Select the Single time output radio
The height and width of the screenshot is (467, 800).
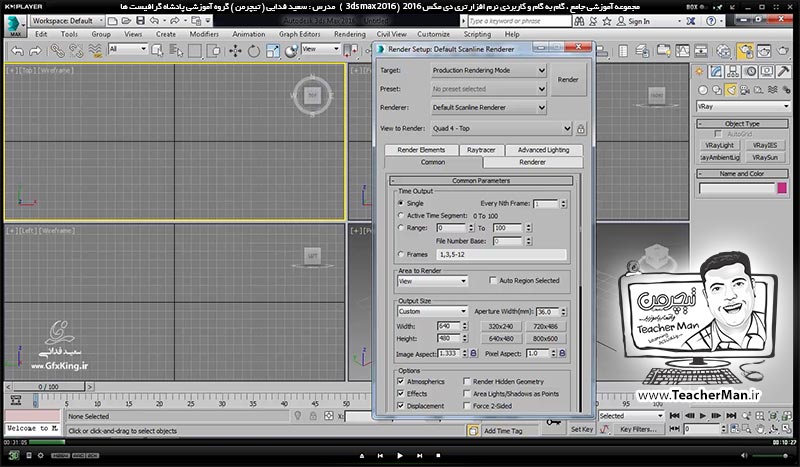(401, 203)
